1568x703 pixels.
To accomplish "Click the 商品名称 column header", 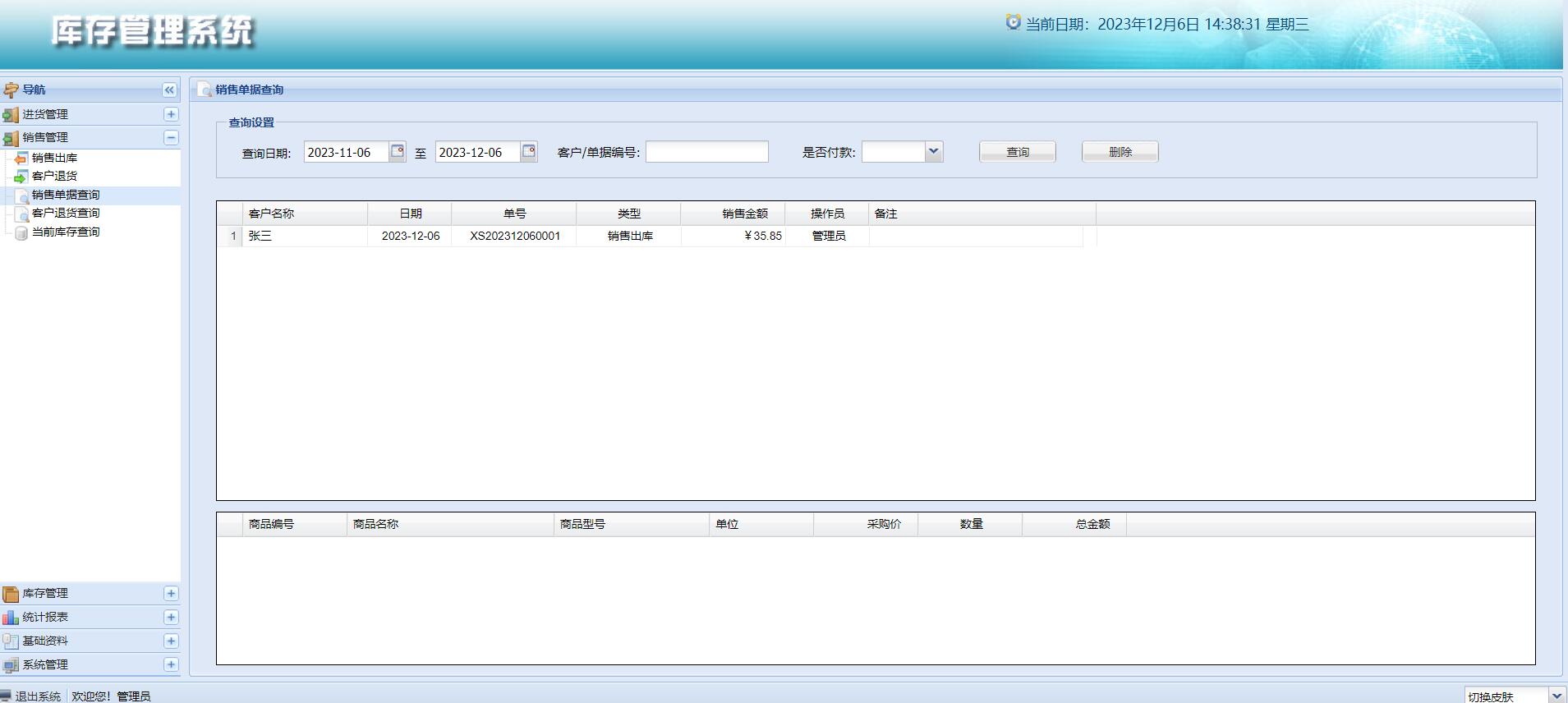I will point(450,524).
